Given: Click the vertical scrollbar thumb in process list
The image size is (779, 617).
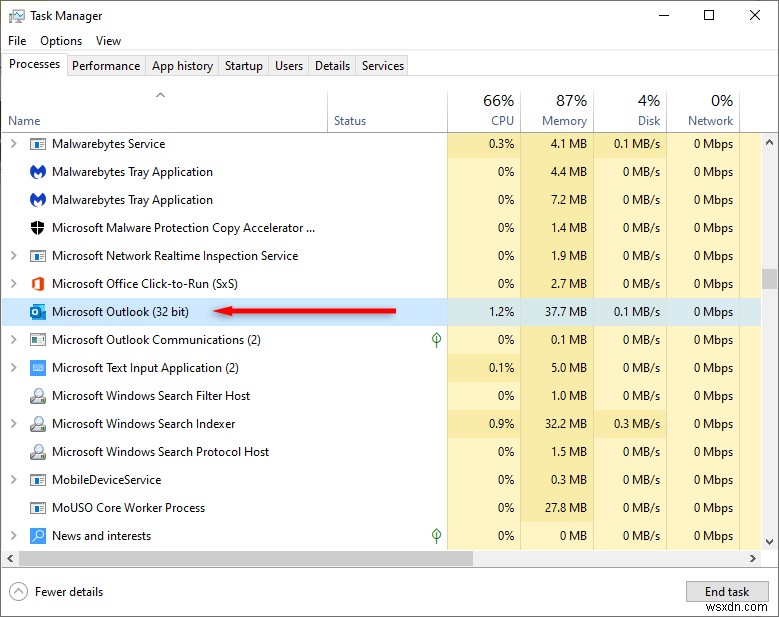Looking at the screenshot, I should [769, 279].
